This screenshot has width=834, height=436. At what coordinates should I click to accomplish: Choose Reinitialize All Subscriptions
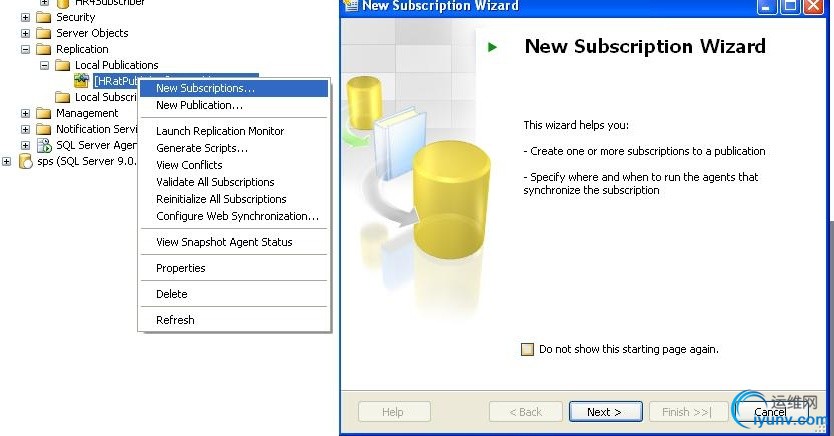[x=234, y=199]
